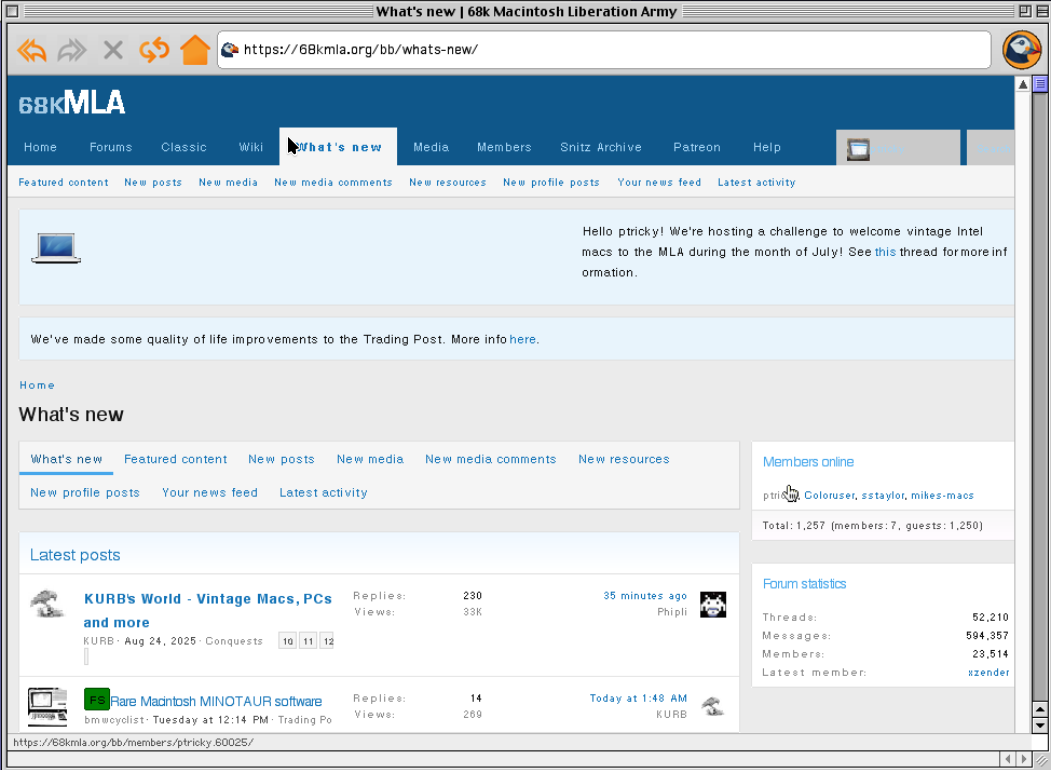The image size is (1051, 770).
Task: Open the Help navigation tab
Action: [766, 147]
